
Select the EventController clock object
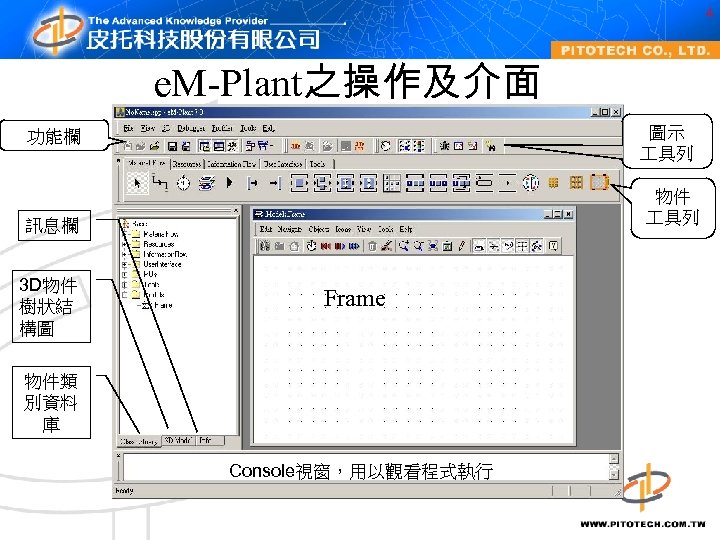(183, 183)
